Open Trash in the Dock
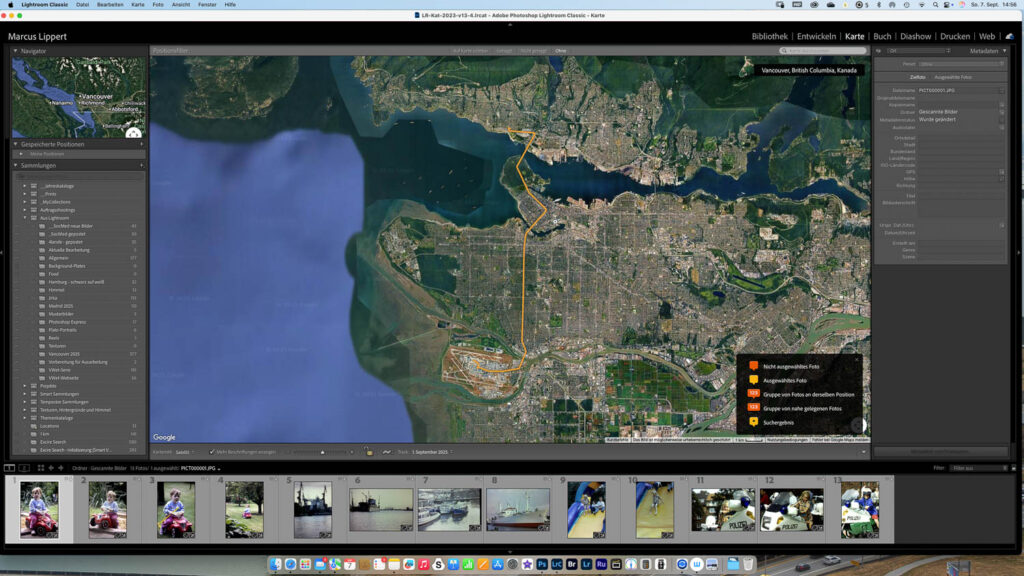Screen dimensions: 1024x576 pos(748,564)
